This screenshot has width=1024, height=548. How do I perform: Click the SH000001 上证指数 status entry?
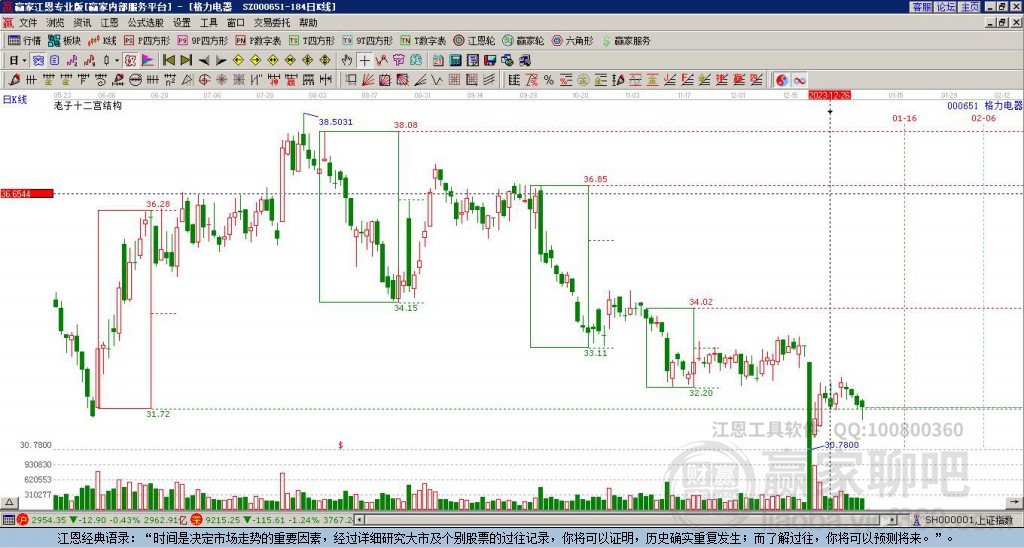click(969, 520)
